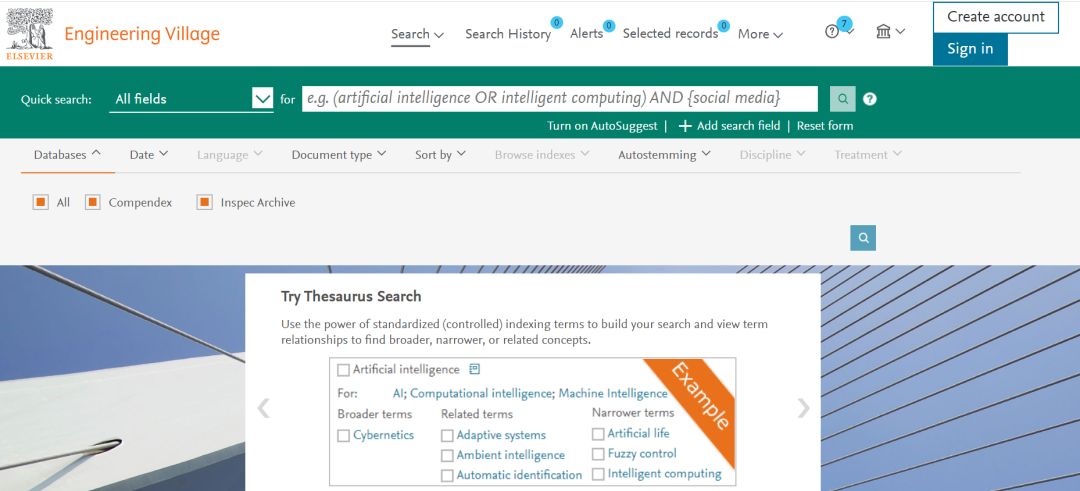
Task: Expand the Language filter
Action: tap(229, 155)
